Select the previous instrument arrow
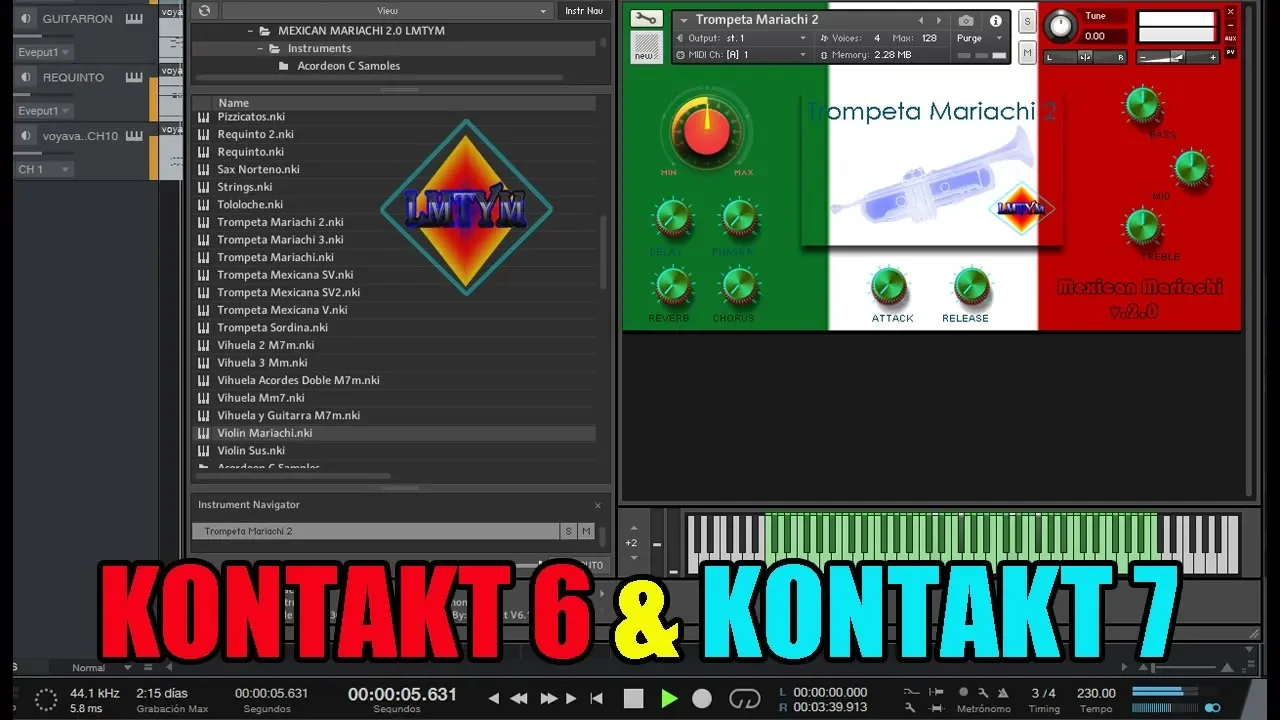The image size is (1280, 720). click(x=922, y=20)
